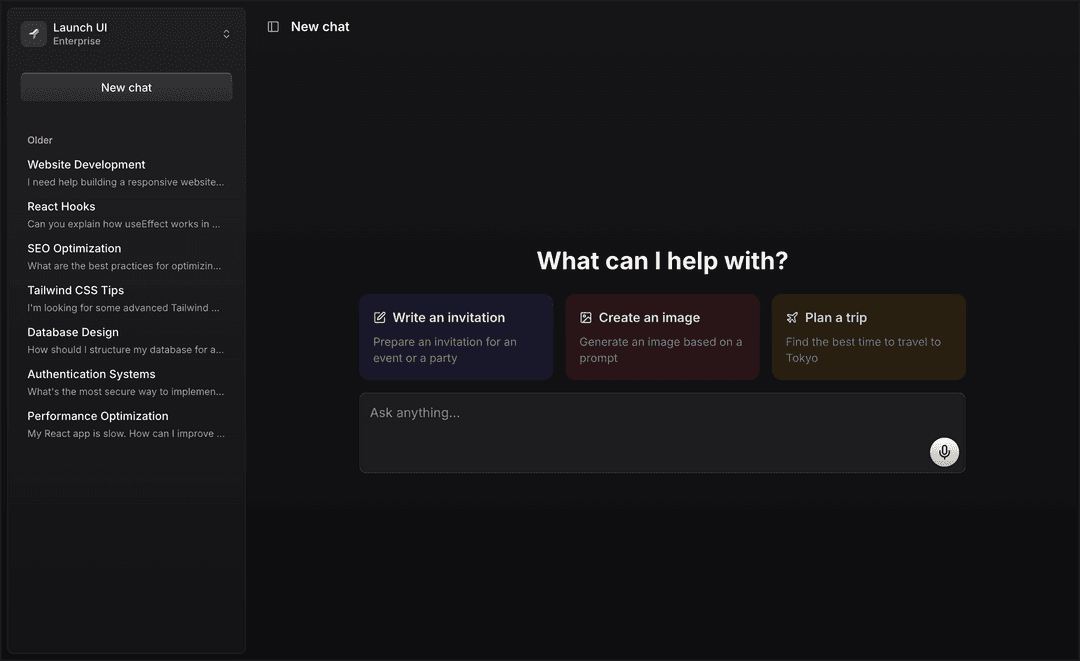
Task: Select the pencil icon on Write an invitation
Action: pyautogui.click(x=380, y=316)
